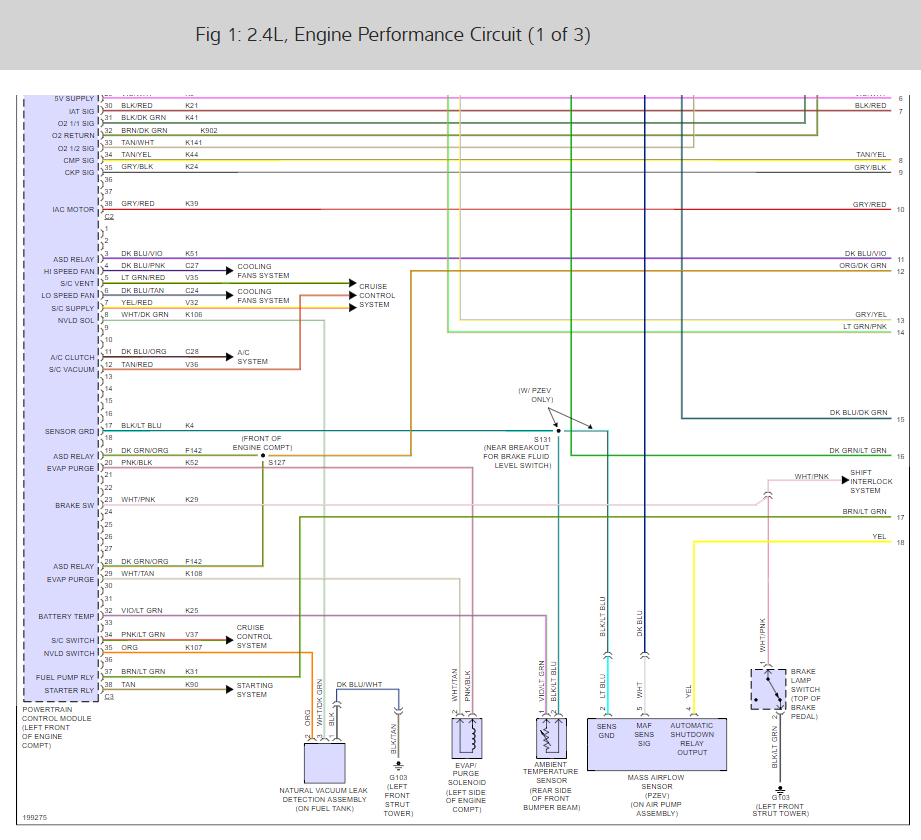Click circuit code 'K902'
The image size is (921, 840).
click(x=209, y=130)
